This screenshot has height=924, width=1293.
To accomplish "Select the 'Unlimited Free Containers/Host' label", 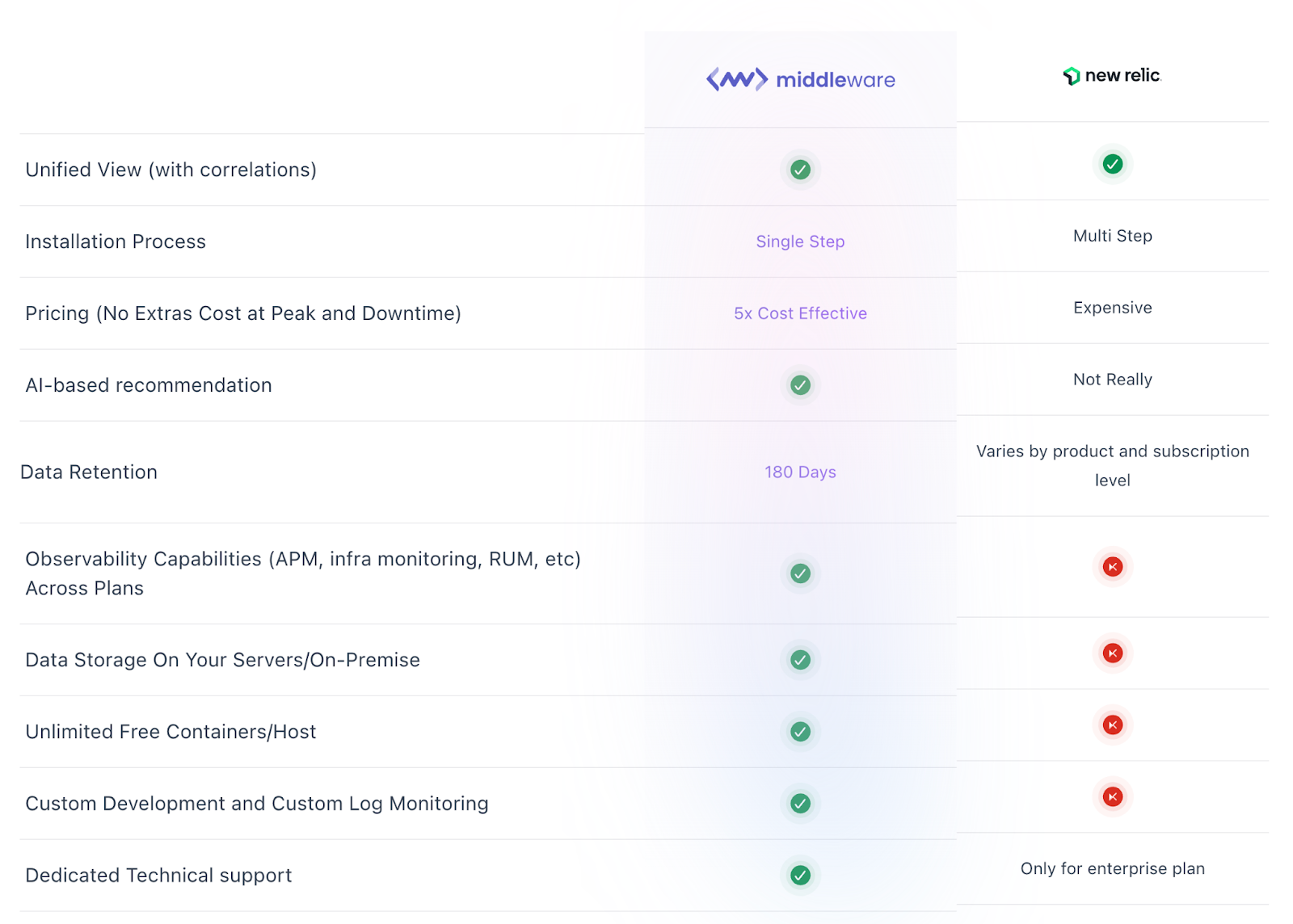I will click(x=171, y=732).
